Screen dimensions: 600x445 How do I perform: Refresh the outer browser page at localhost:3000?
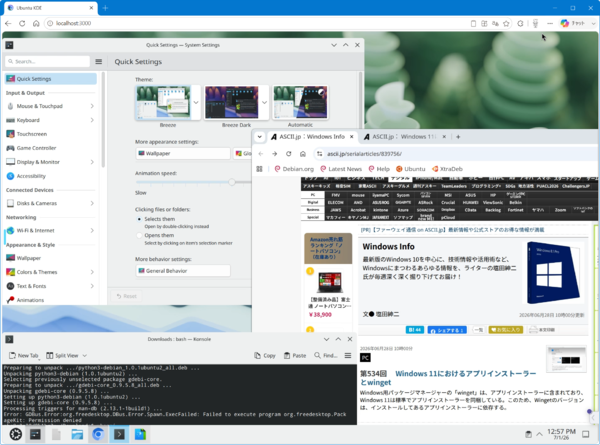22,23
